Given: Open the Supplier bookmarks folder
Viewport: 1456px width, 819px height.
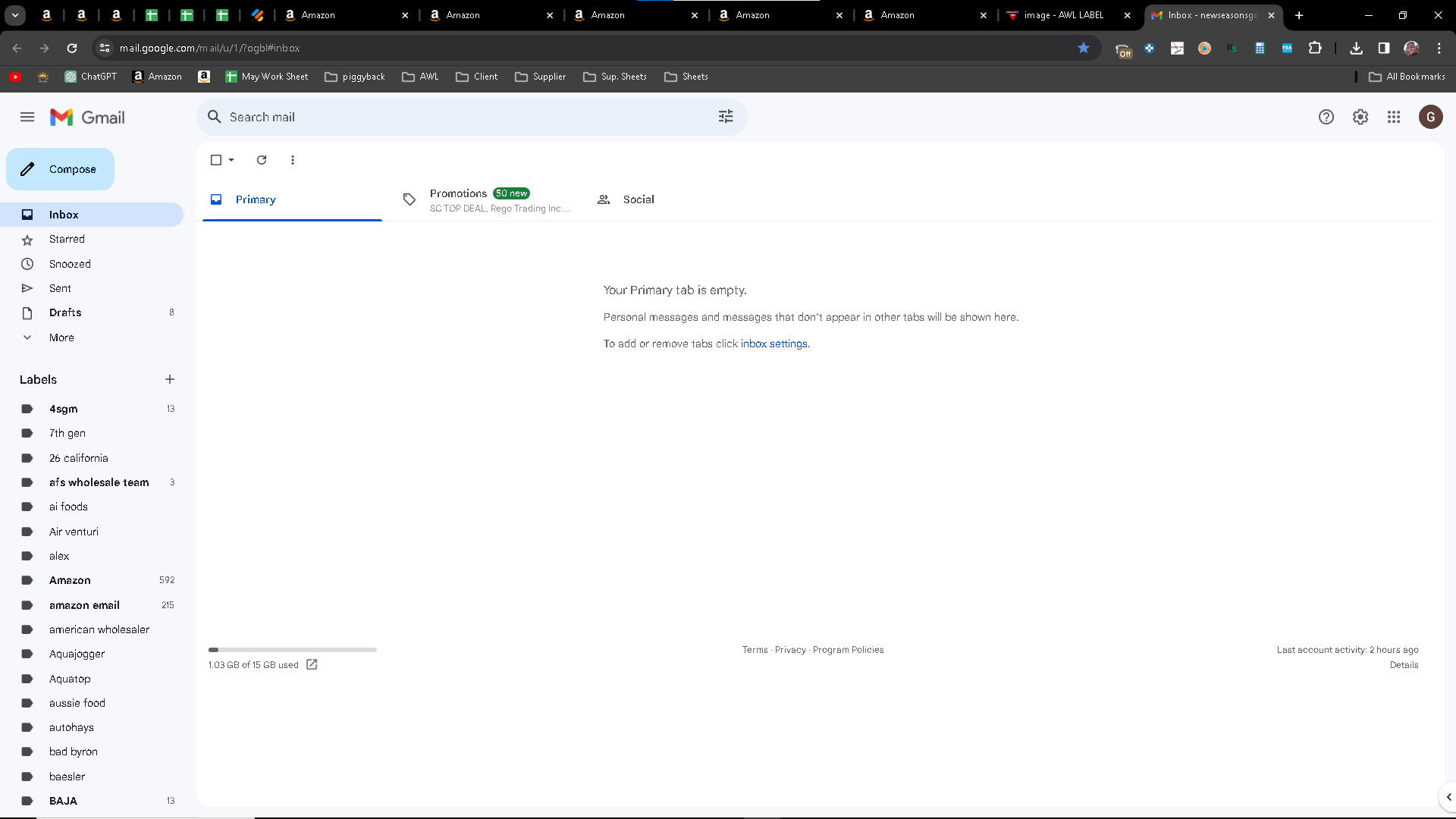Looking at the screenshot, I should [x=540, y=77].
